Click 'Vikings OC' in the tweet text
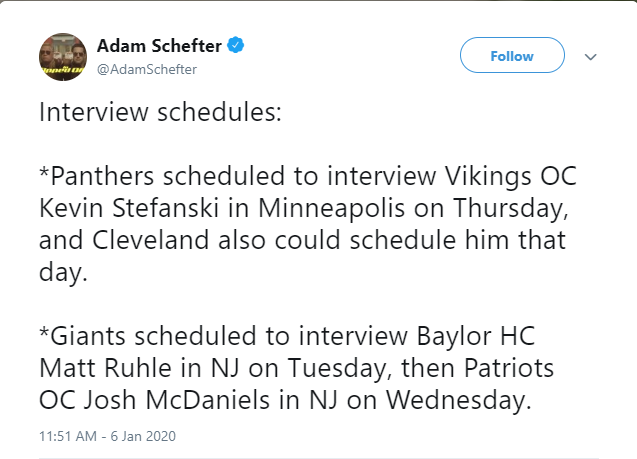 point(511,176)
